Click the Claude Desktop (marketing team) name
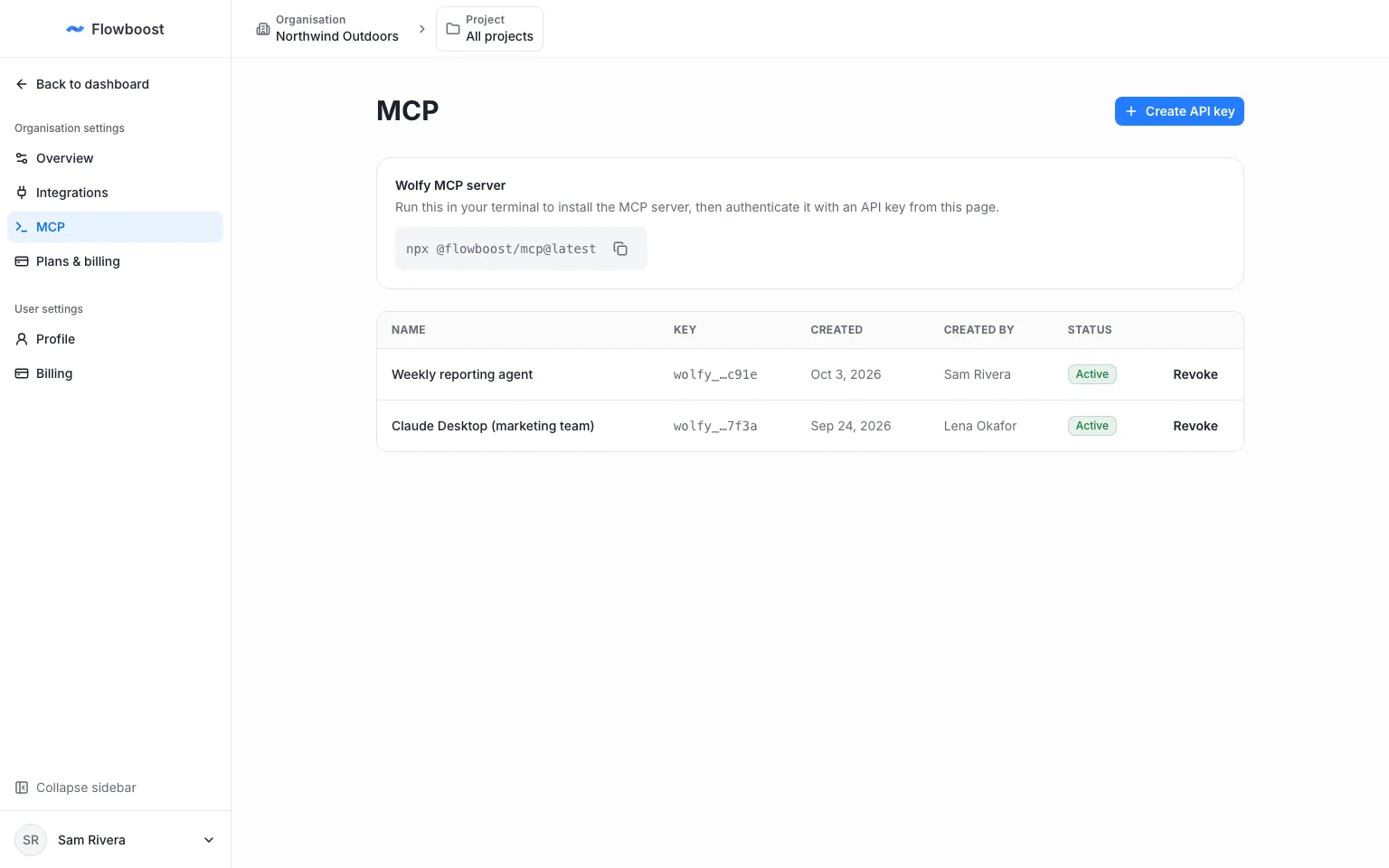Viewport: 1389px width, 868px height. (x=493, y=426)
